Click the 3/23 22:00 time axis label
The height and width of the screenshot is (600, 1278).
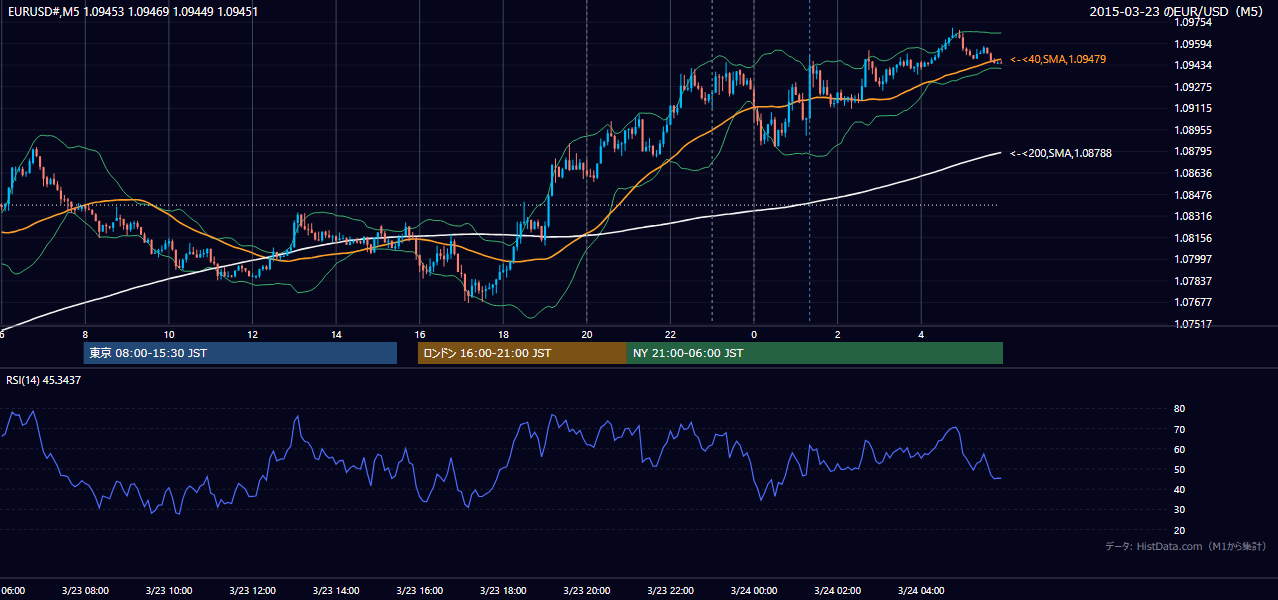[x=671, y=591]
